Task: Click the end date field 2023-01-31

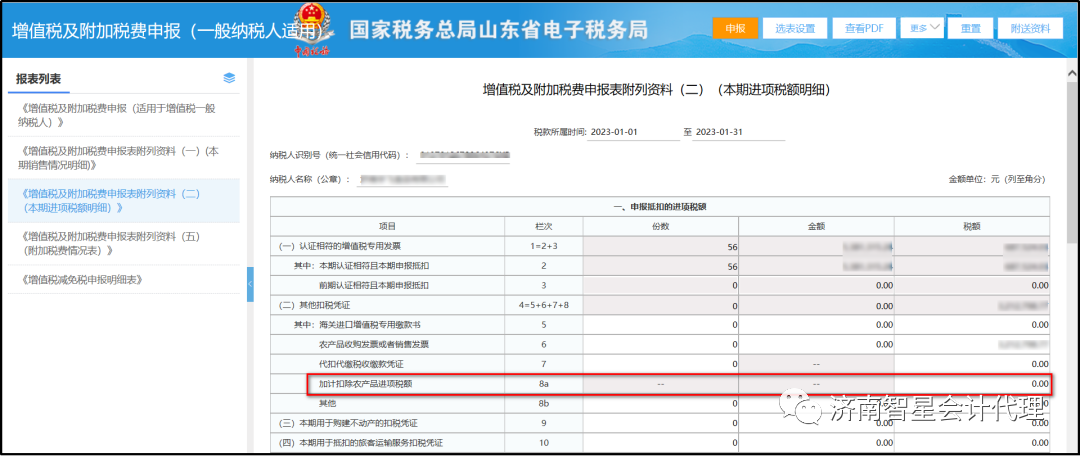Action: click(x=739, y=132)
